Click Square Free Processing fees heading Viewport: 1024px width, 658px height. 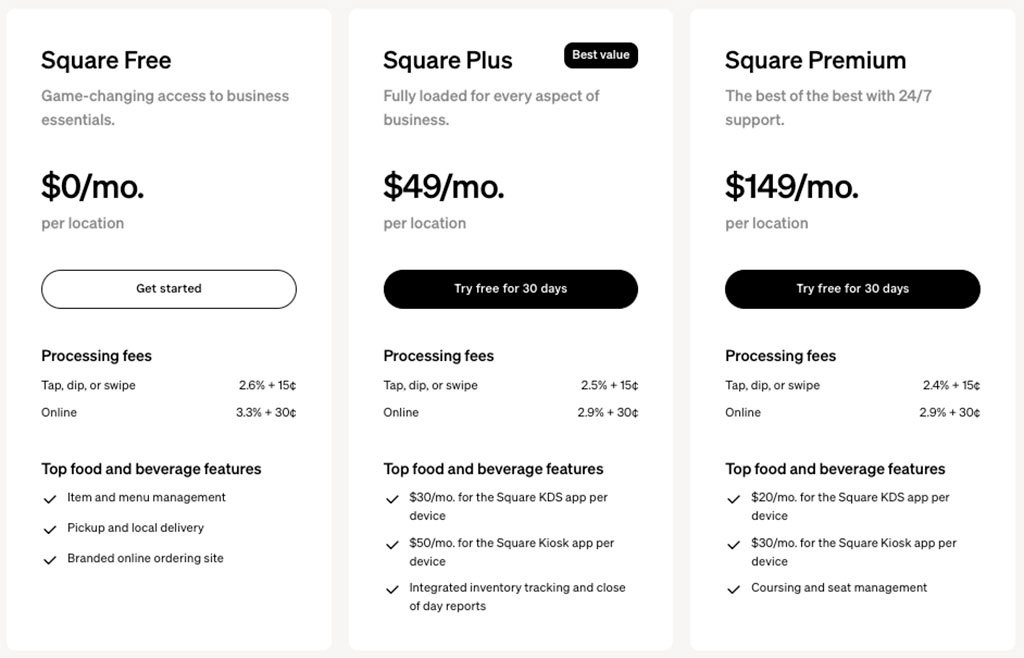point(97,356)
